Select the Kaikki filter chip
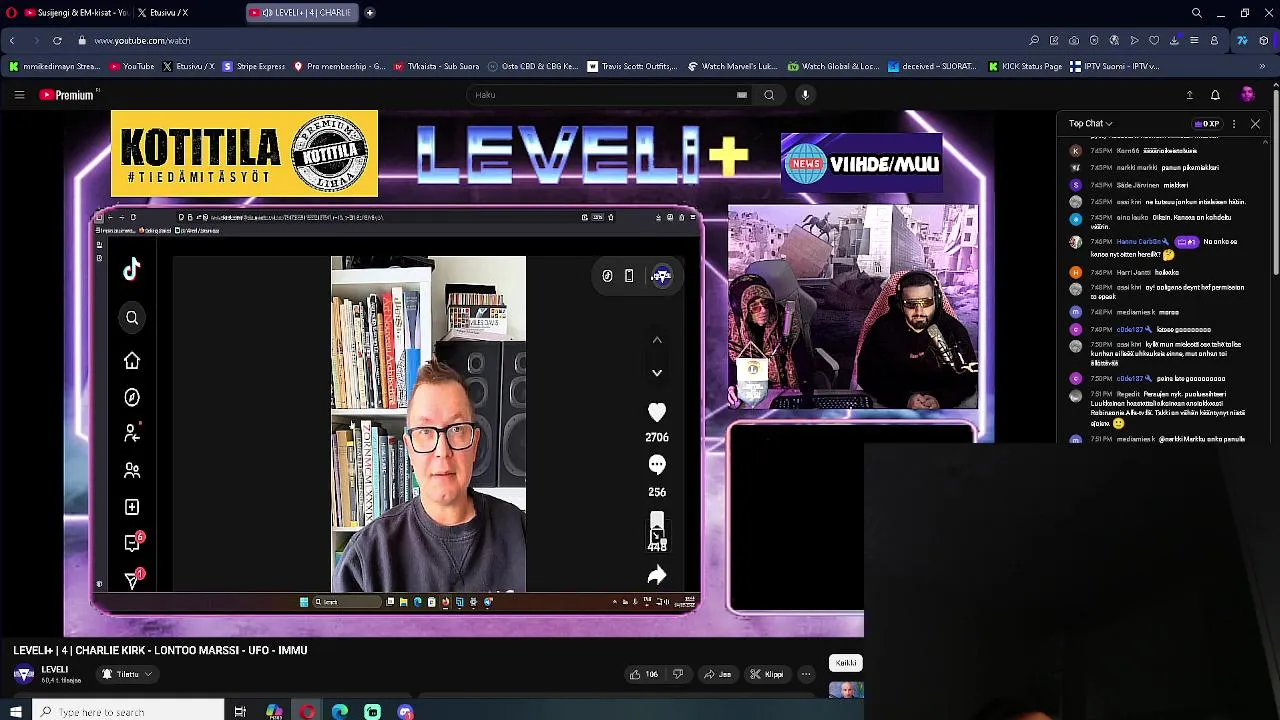 point(846,663)
